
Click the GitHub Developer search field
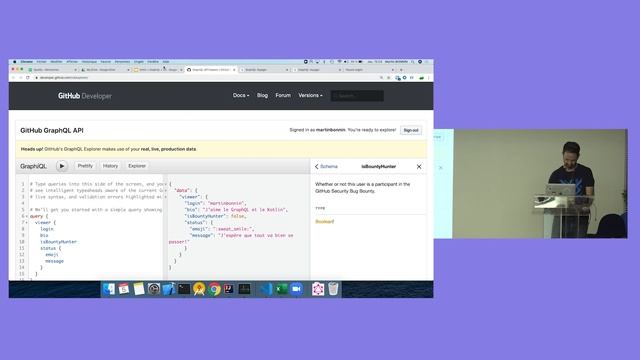coord(357,96)
